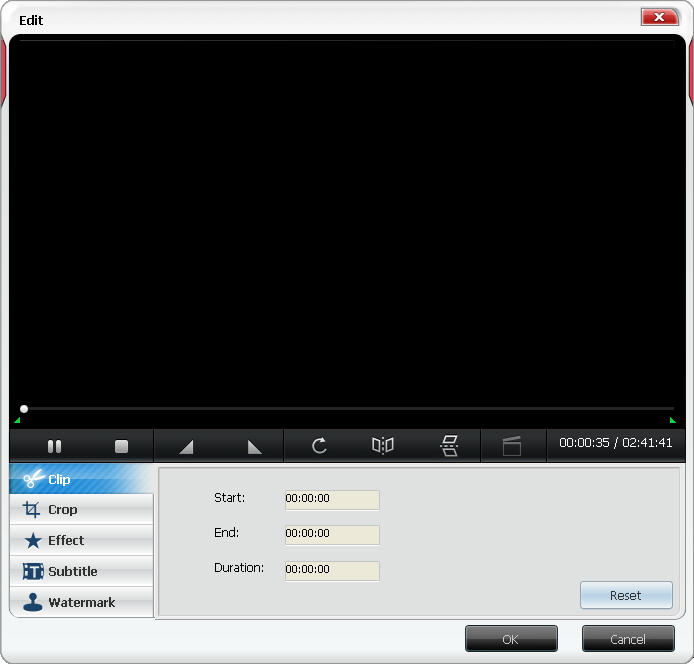The width and height of the screenshot is (694, 664).
Task: Set clip end point marker icon
Action: click(x=254, y=446)
